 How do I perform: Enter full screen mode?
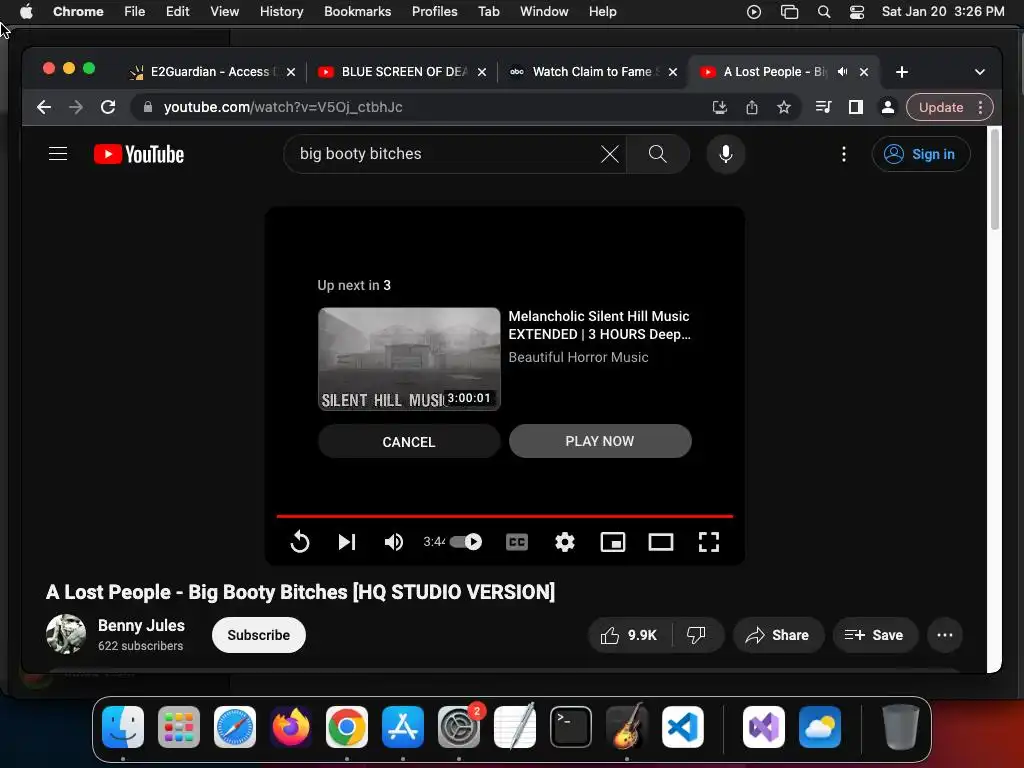709,542
